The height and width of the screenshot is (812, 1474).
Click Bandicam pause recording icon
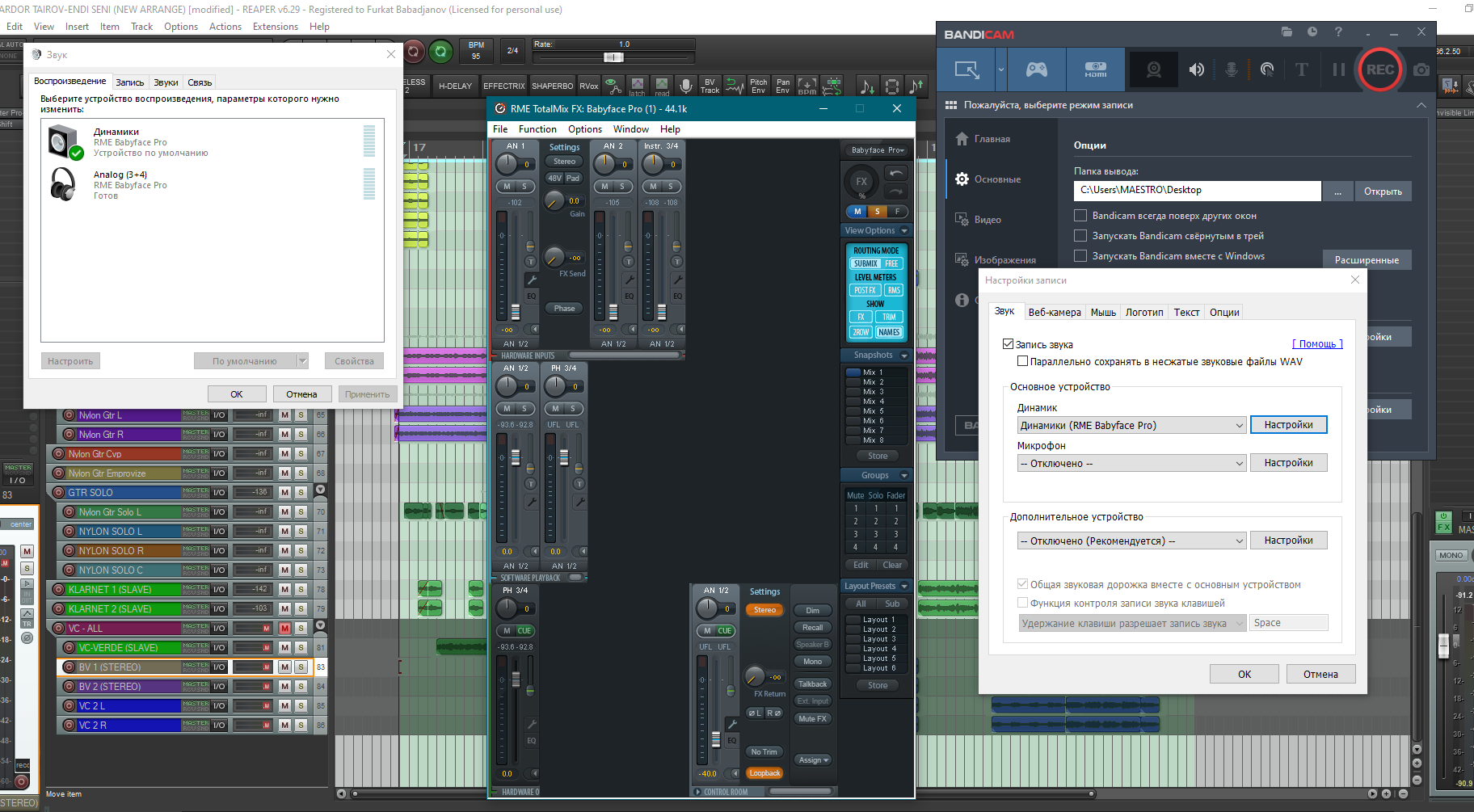click(1338, 69)
